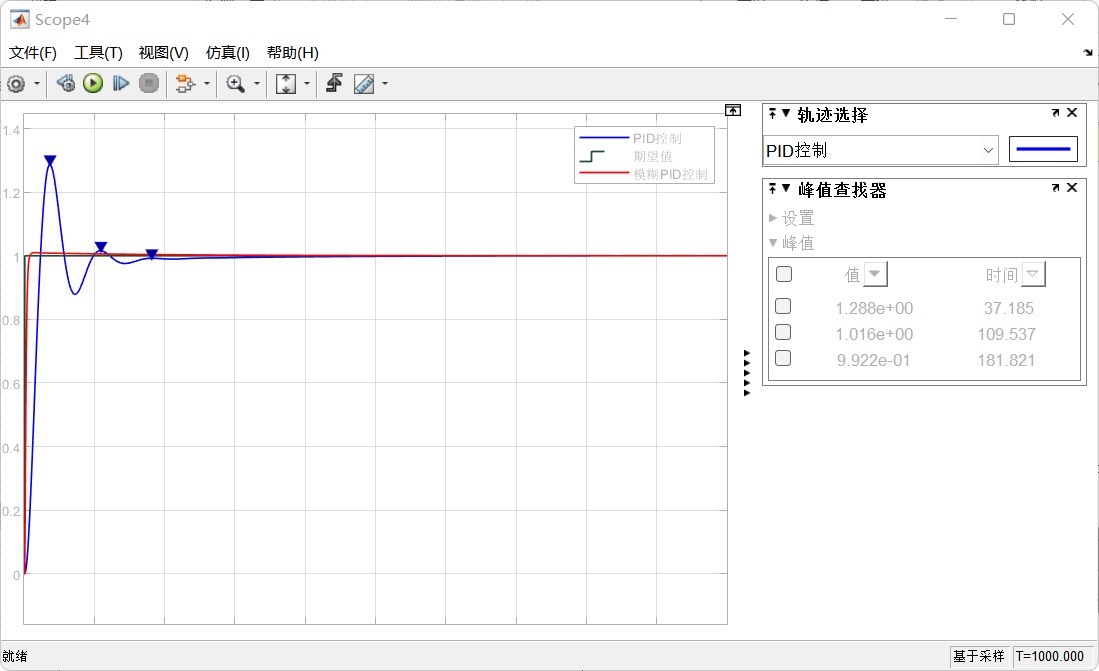This screenshot has width=1099, height=671.
Task: Open the 视图(V) menu
Action: click(x=163, y=53)
